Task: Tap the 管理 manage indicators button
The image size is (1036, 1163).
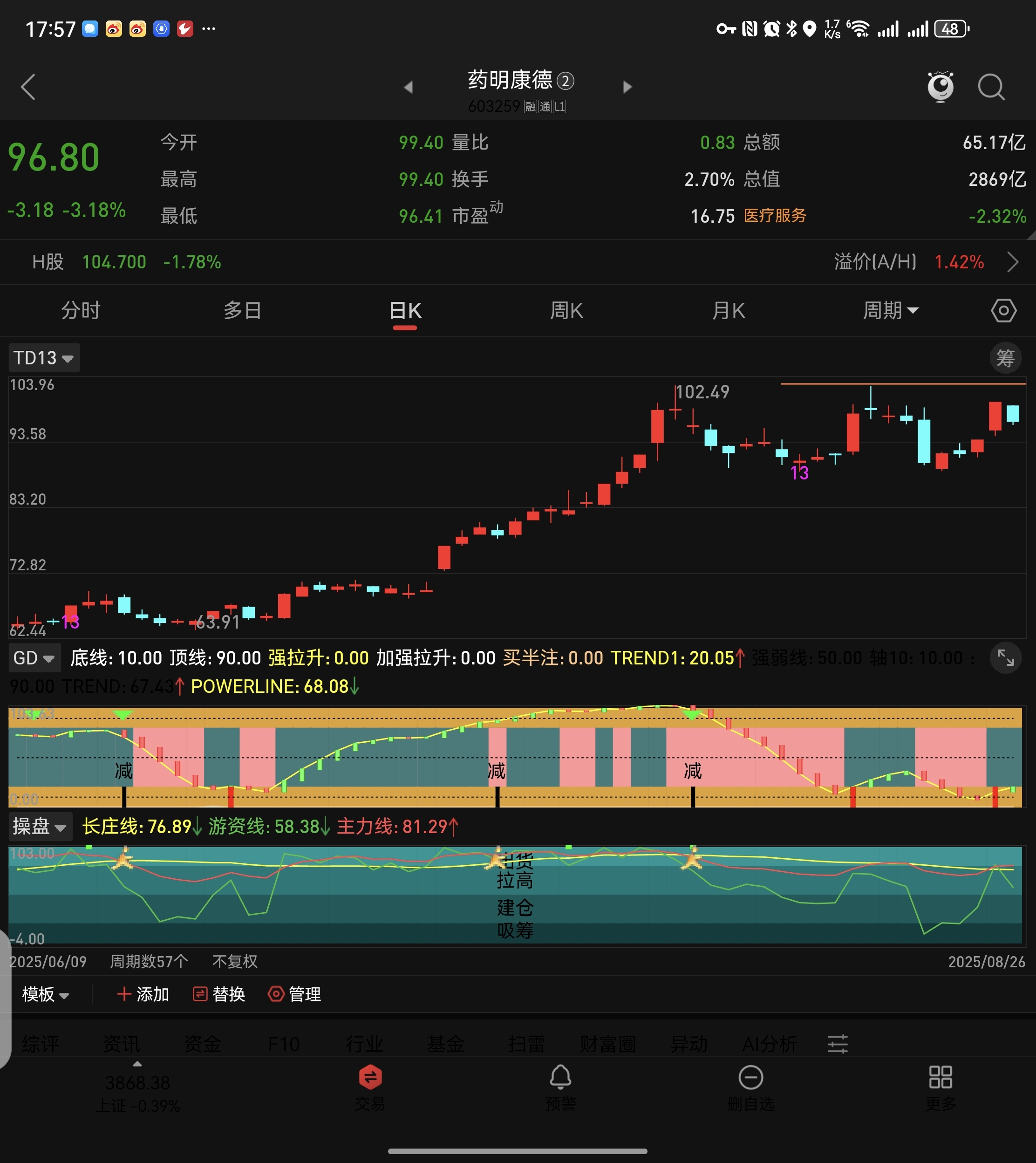Action: (295, 994)
